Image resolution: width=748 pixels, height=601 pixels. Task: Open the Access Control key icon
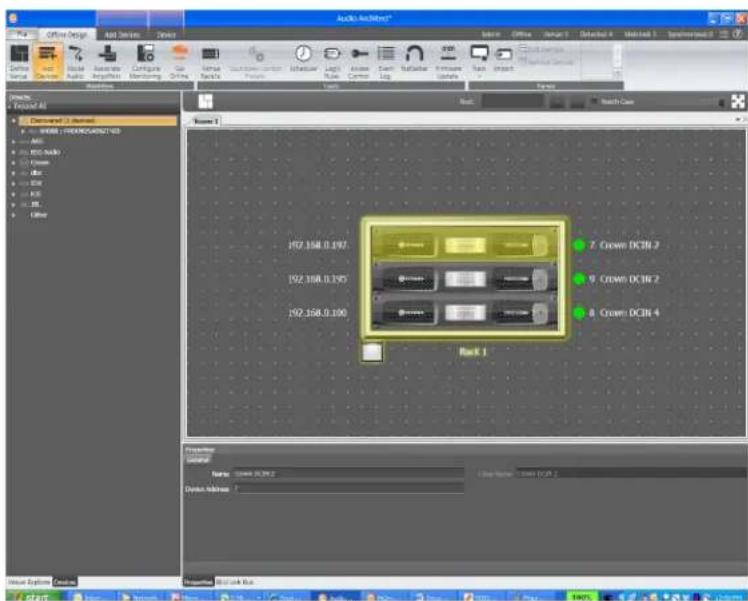(x=359, y=62)
